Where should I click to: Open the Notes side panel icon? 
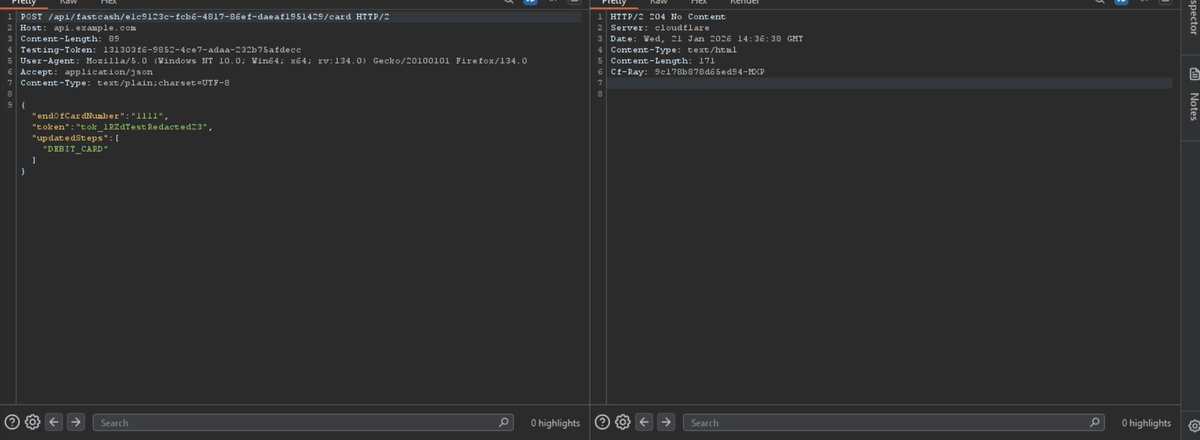click(x=1192, y=74)
